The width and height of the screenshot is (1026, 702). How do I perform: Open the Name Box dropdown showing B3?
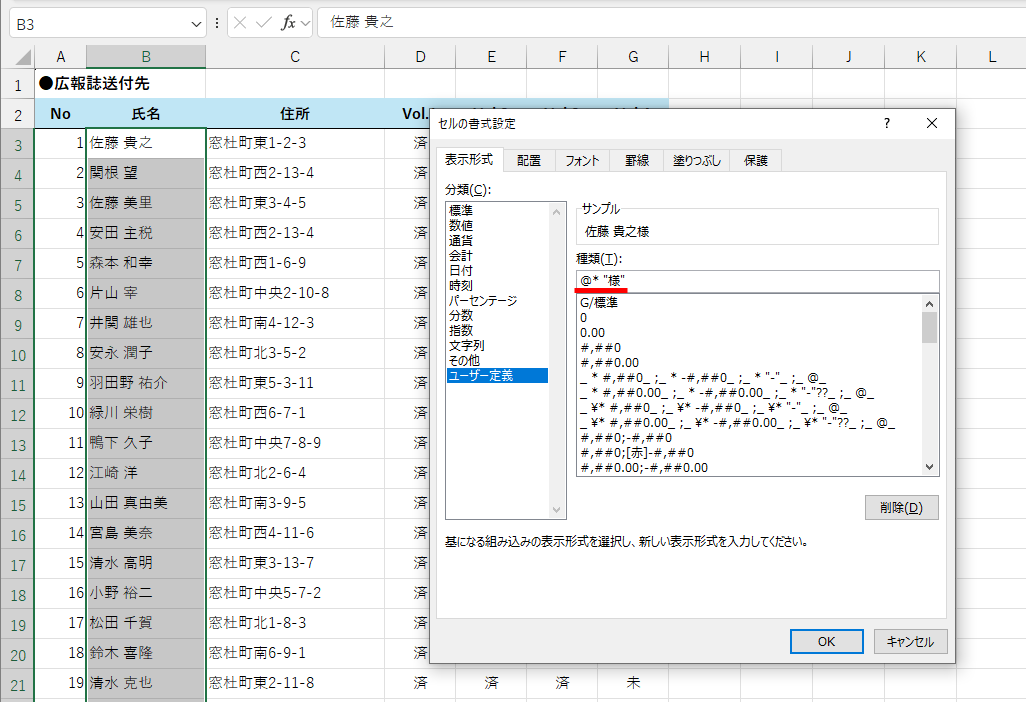tap(196, 22)
